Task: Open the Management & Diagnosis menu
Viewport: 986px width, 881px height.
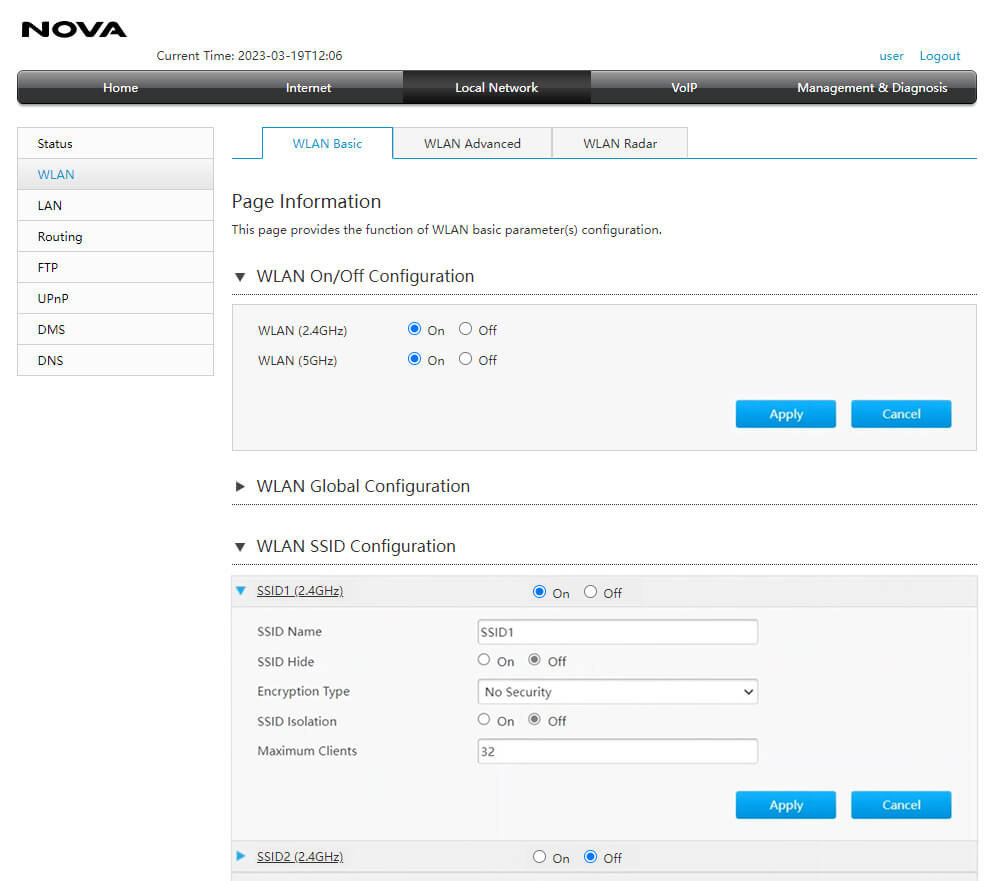Action: point(871,88)
